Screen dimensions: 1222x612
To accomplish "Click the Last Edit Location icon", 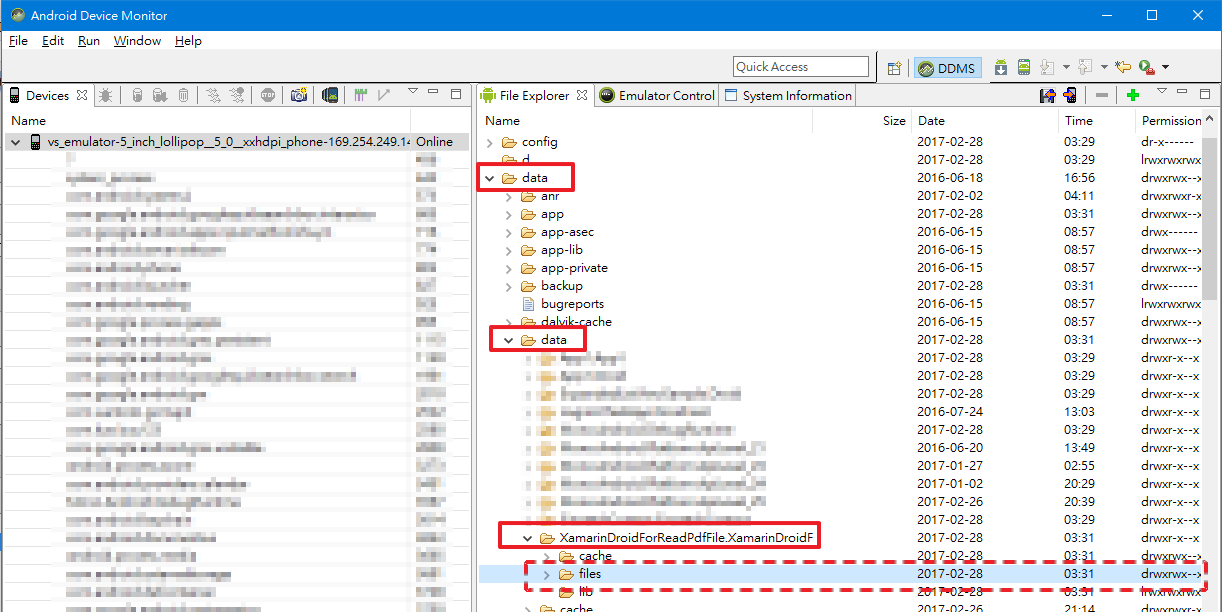I will click(1122, 67).
